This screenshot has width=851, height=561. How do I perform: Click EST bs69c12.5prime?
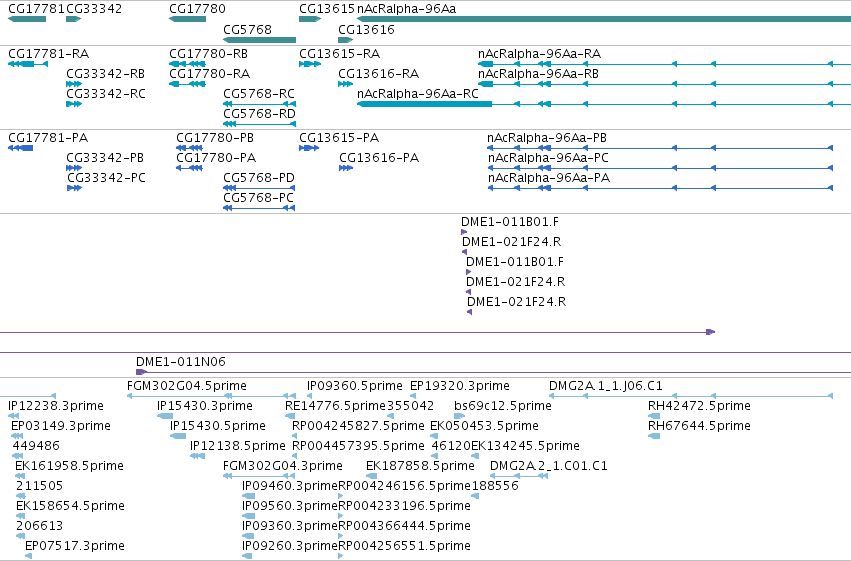click(x=503, y=406)
